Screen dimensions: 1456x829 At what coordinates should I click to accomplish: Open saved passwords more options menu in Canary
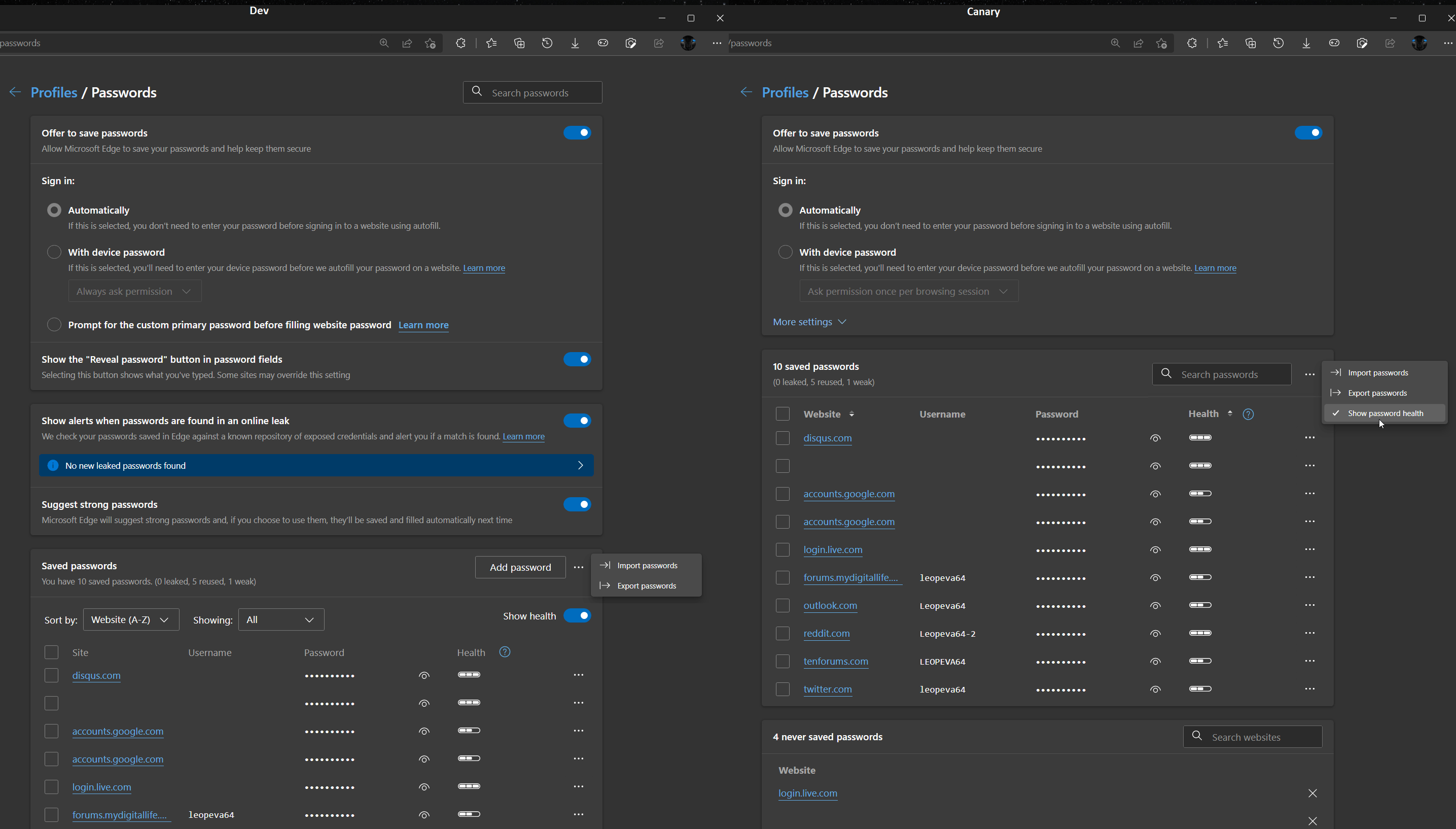click(1309, 374)
